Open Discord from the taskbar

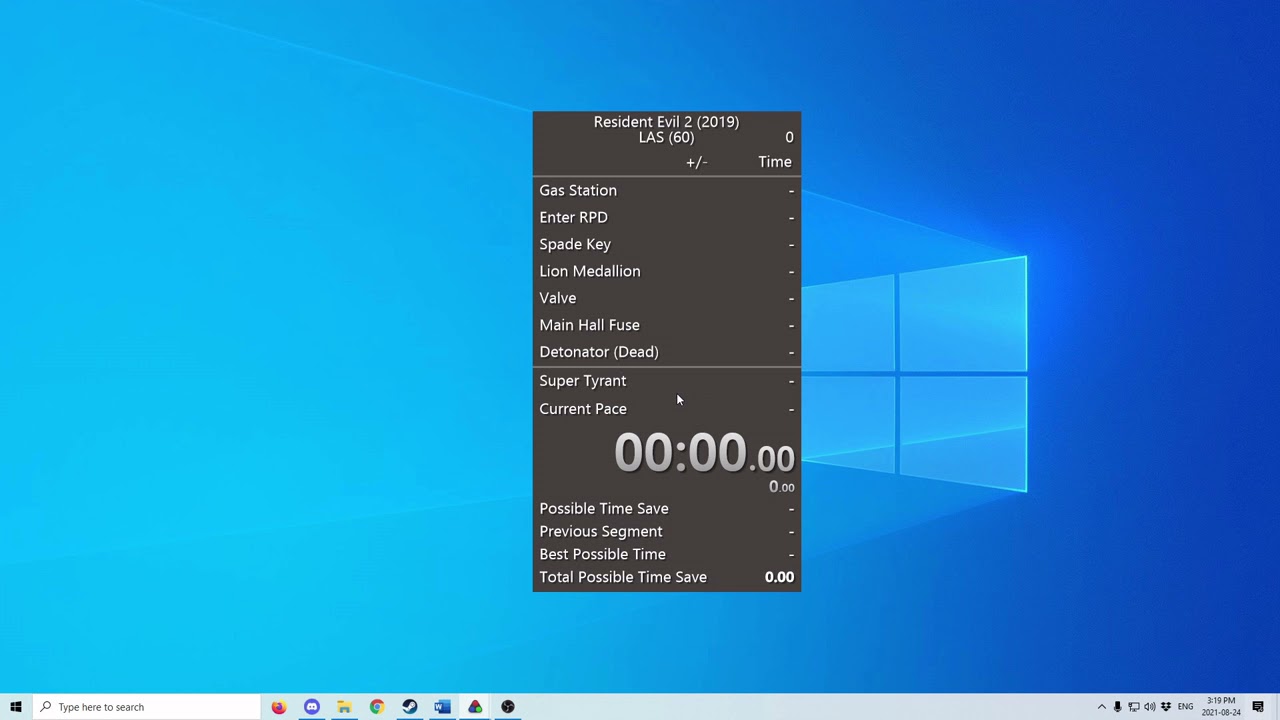[312, 707]
